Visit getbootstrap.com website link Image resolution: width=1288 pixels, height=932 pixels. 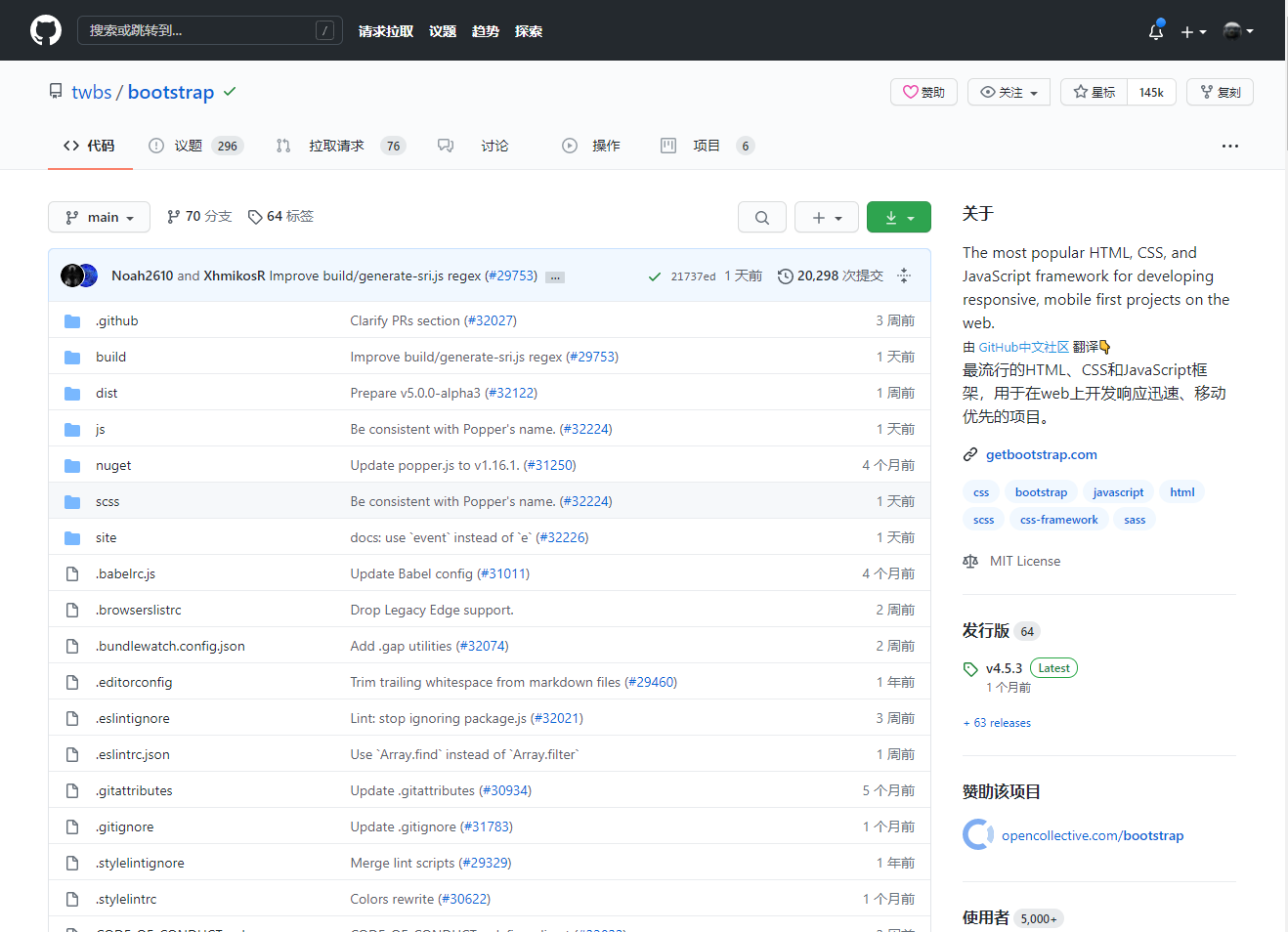click(1042, 454)
